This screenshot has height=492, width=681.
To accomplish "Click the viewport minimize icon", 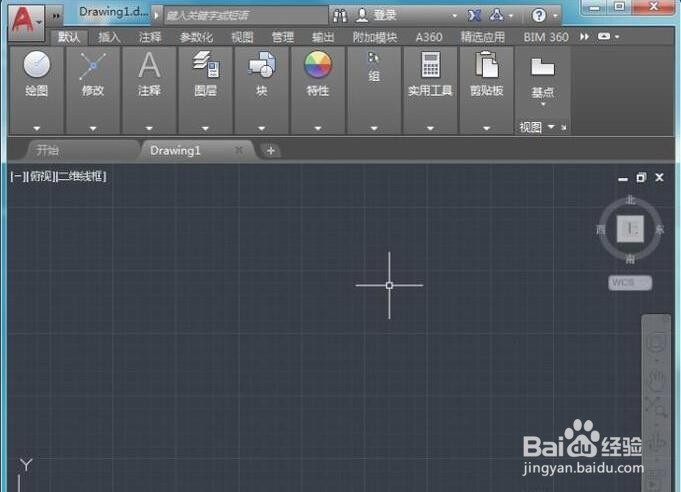I will [x=623, y=179].
